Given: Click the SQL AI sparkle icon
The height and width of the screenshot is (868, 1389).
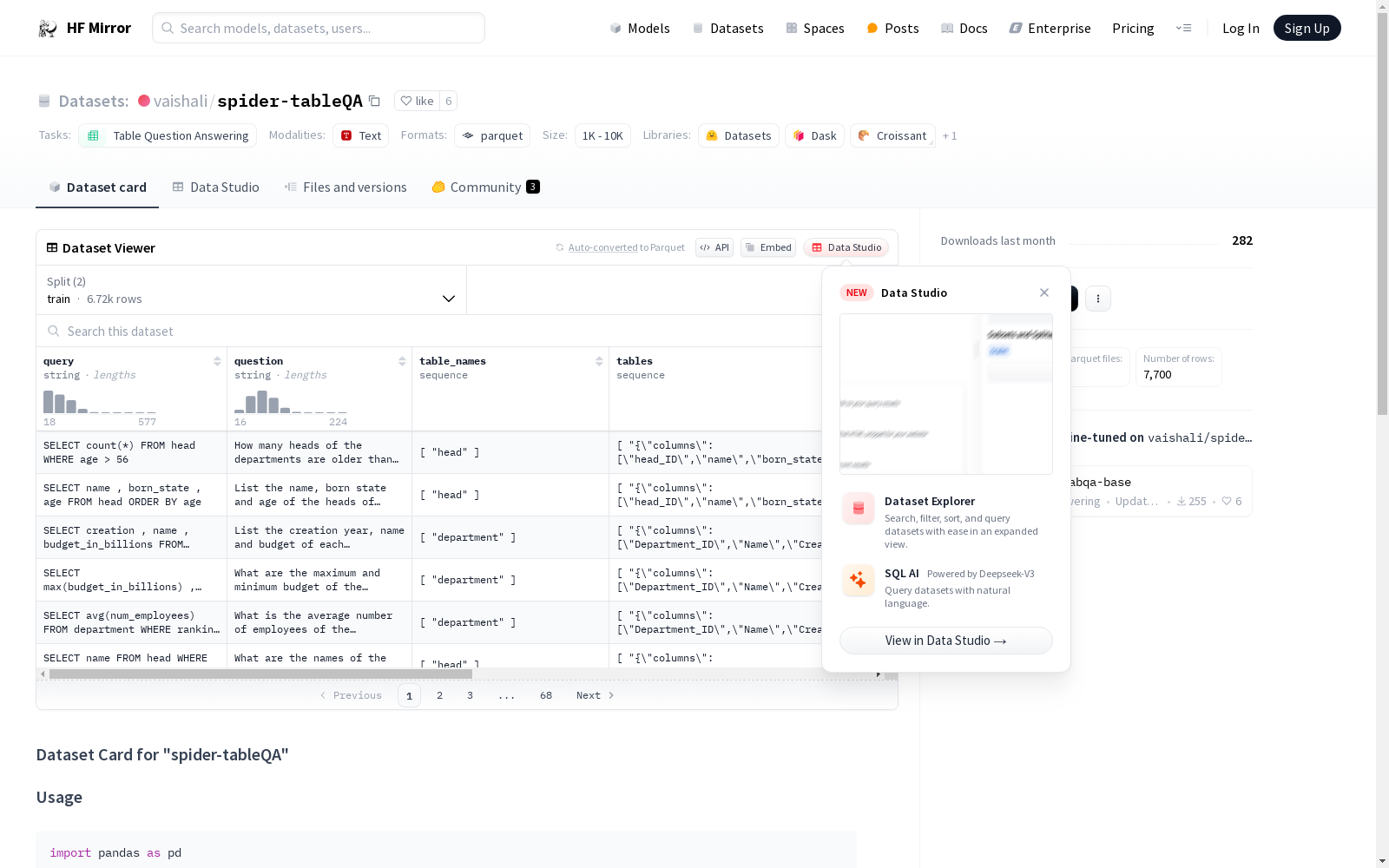Looking at the screenshot, I should (859, 580).
